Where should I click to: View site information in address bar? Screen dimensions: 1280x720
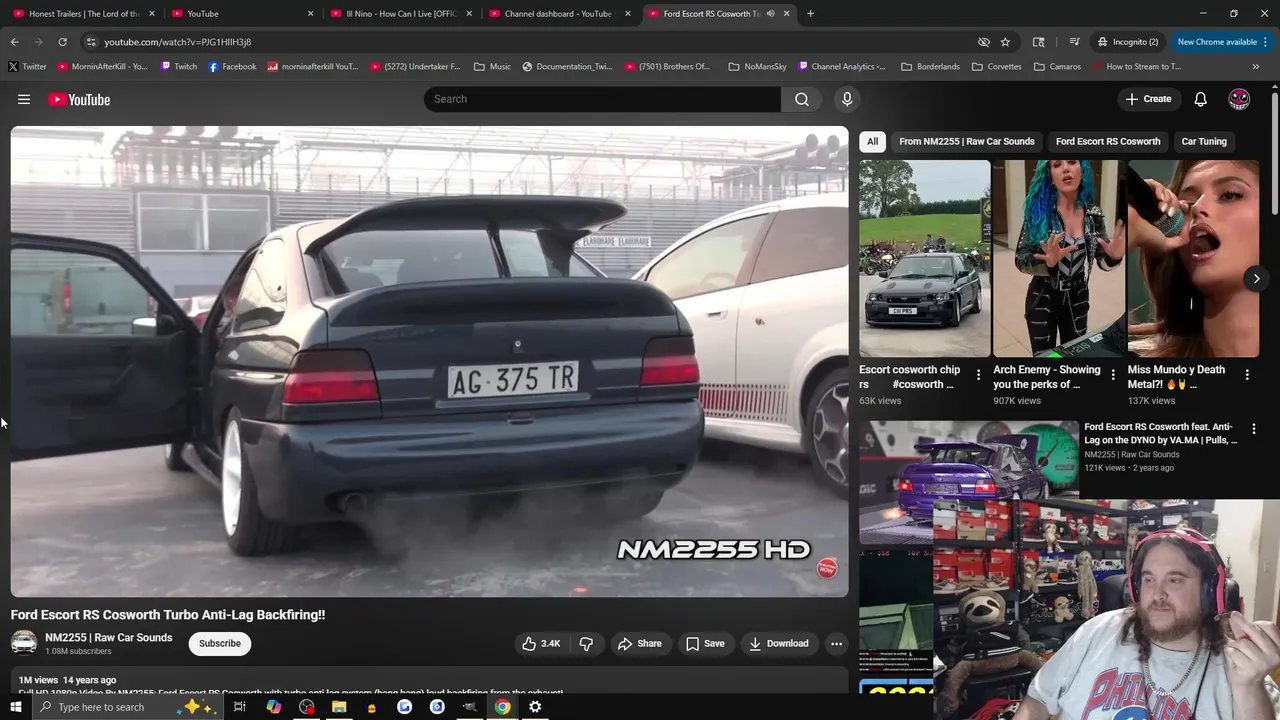point(91,42)
